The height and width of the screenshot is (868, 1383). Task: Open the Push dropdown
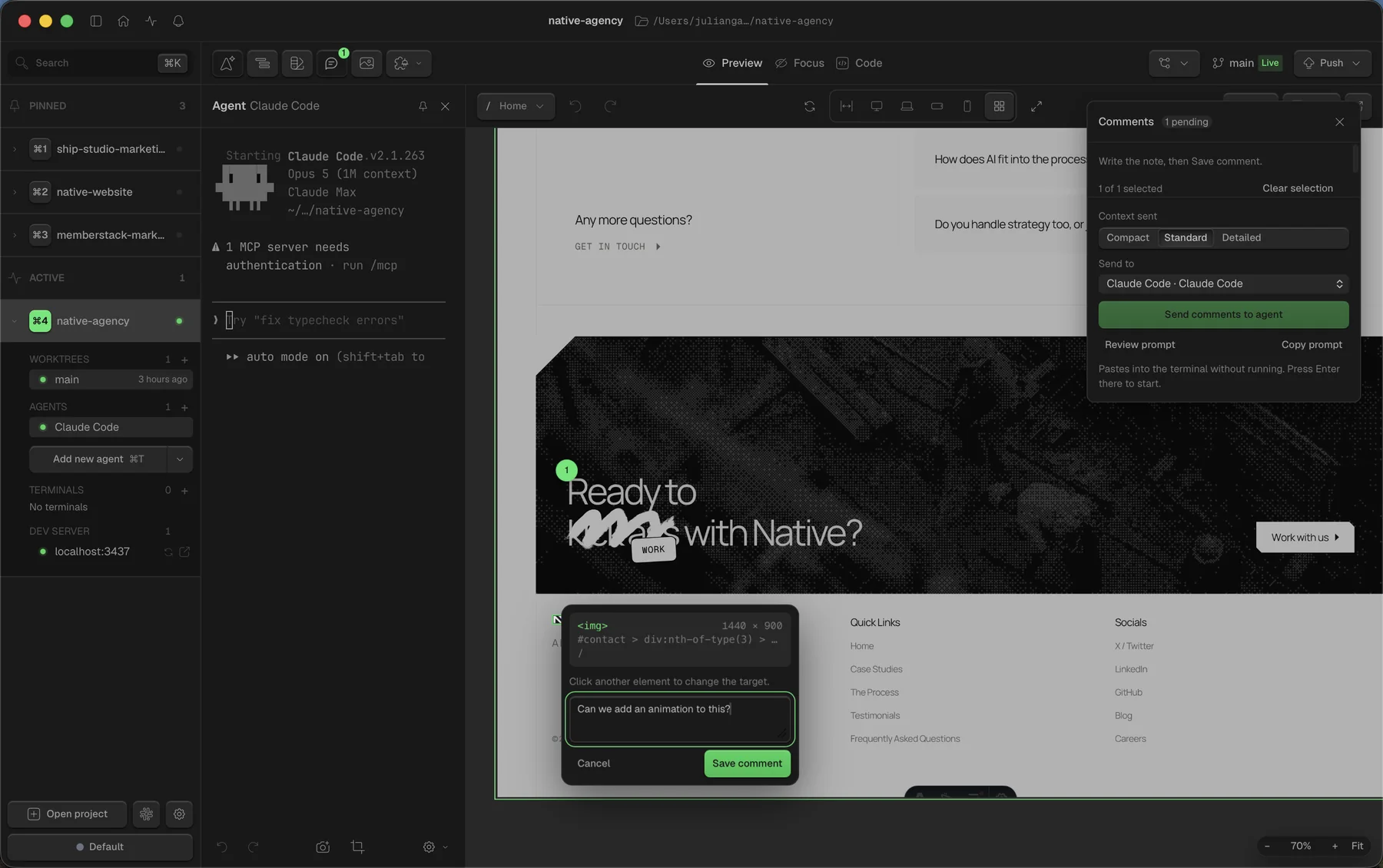pyautogui.click(x=1332, y=63)
